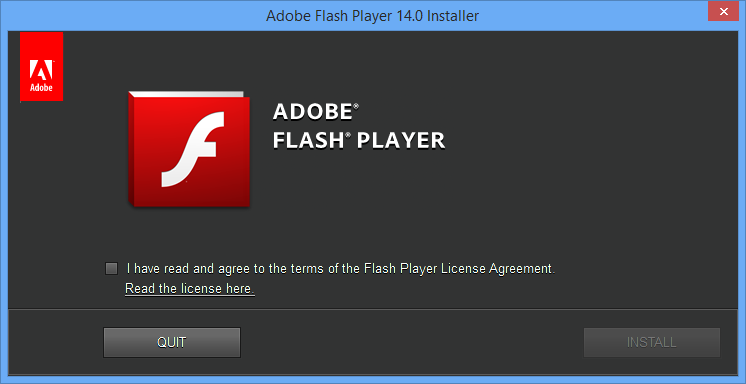Click the white f glyph on Flash icon
Image resolution: width=746 pixels, height=384 pixels.
[x=193, y=149]
